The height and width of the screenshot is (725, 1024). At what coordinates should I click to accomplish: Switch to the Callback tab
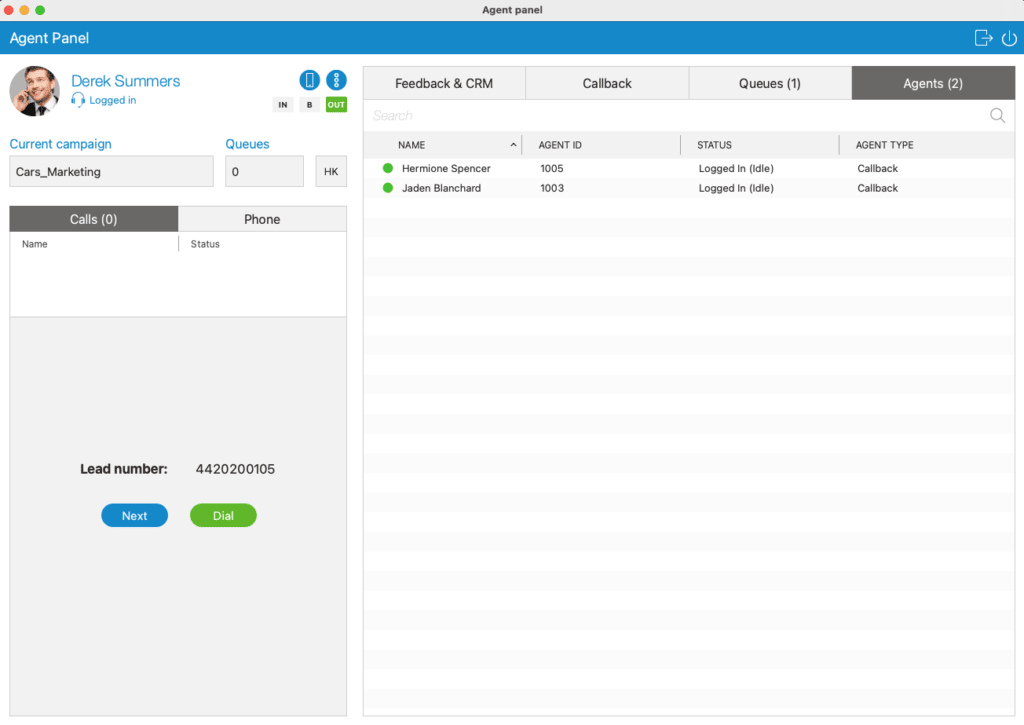pos(607,84)
